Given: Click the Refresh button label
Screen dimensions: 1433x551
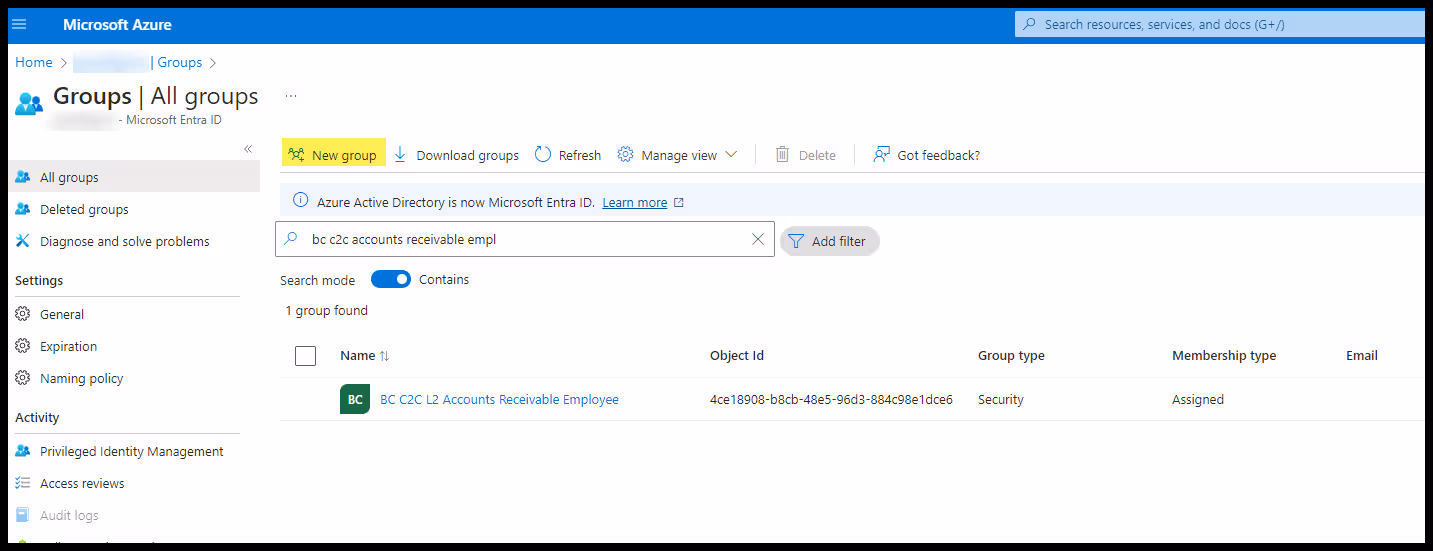Looking at the screenshot, I should pyautogui.click(x=580, y=155).
